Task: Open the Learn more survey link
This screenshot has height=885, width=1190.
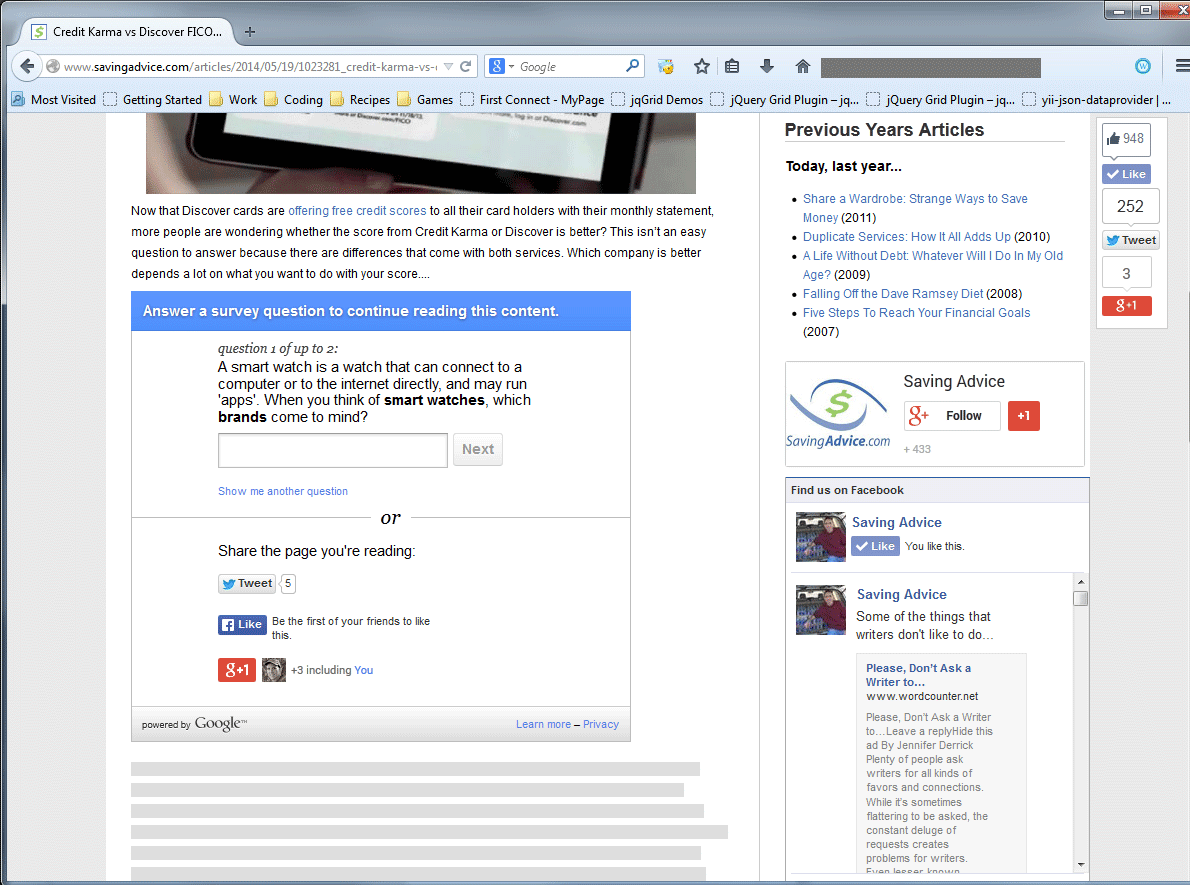Action: coord(543,724)
